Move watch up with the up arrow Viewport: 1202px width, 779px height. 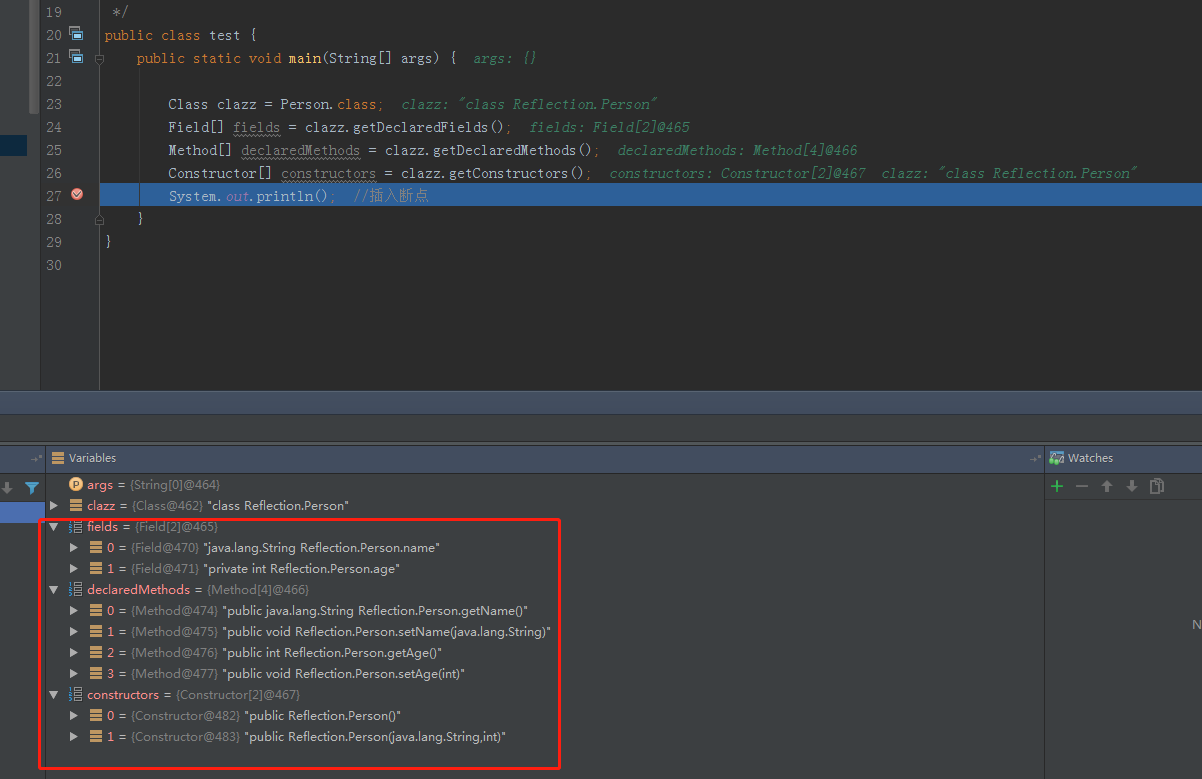click(1107, 486)
